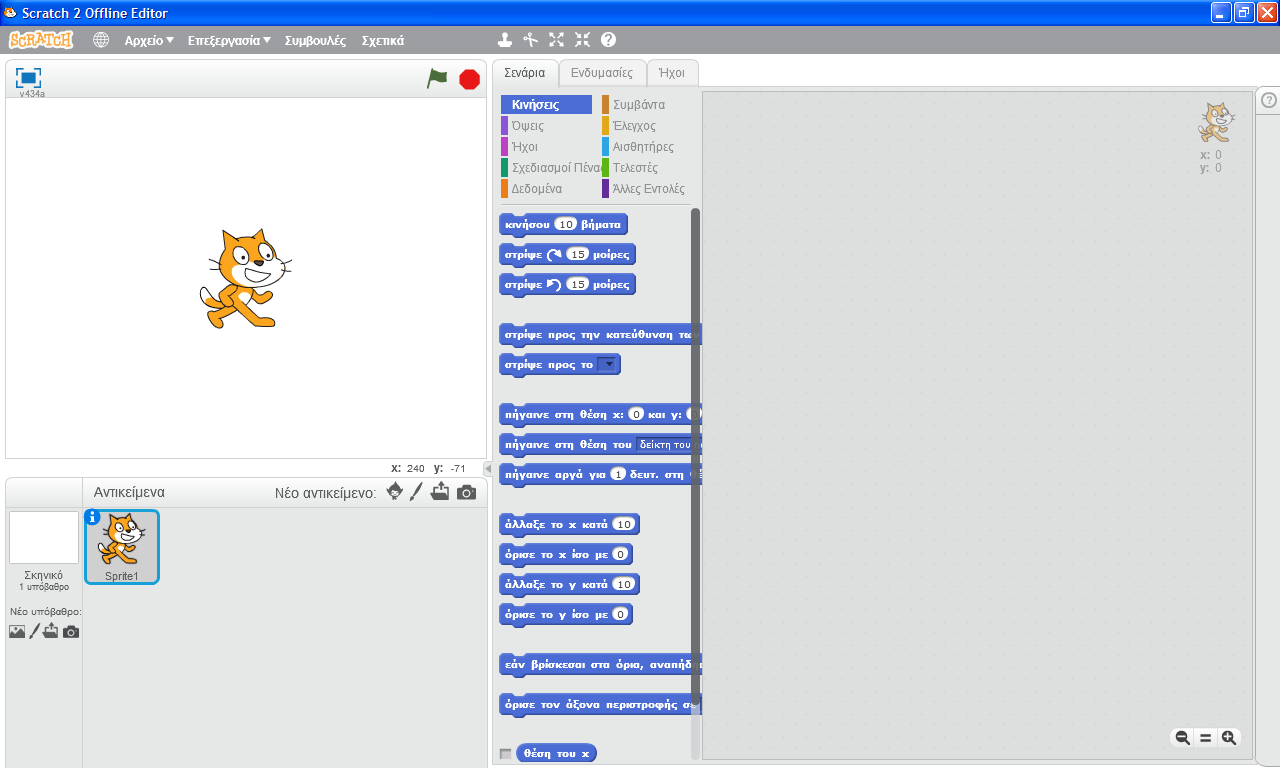Open the help panel on right edge

[1268, 100]
